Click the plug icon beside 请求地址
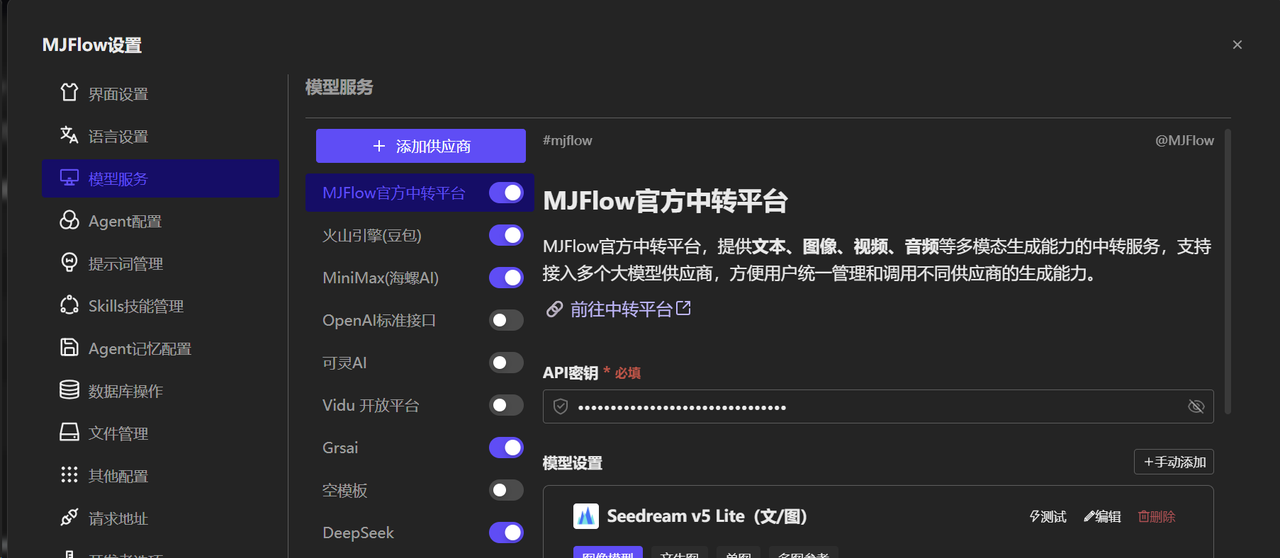This screenshot has height=558, width=1280. [69, 518]
